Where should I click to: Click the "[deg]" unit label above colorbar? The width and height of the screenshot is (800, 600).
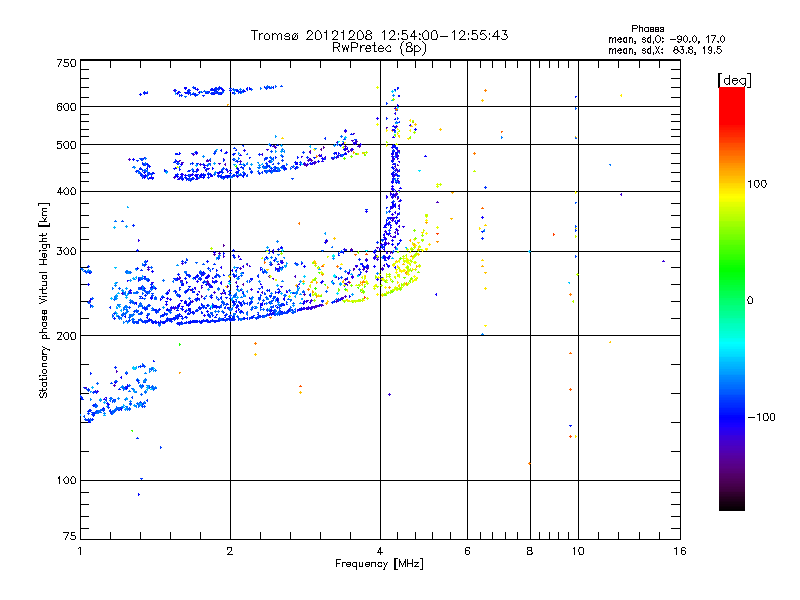coord(734,80)
